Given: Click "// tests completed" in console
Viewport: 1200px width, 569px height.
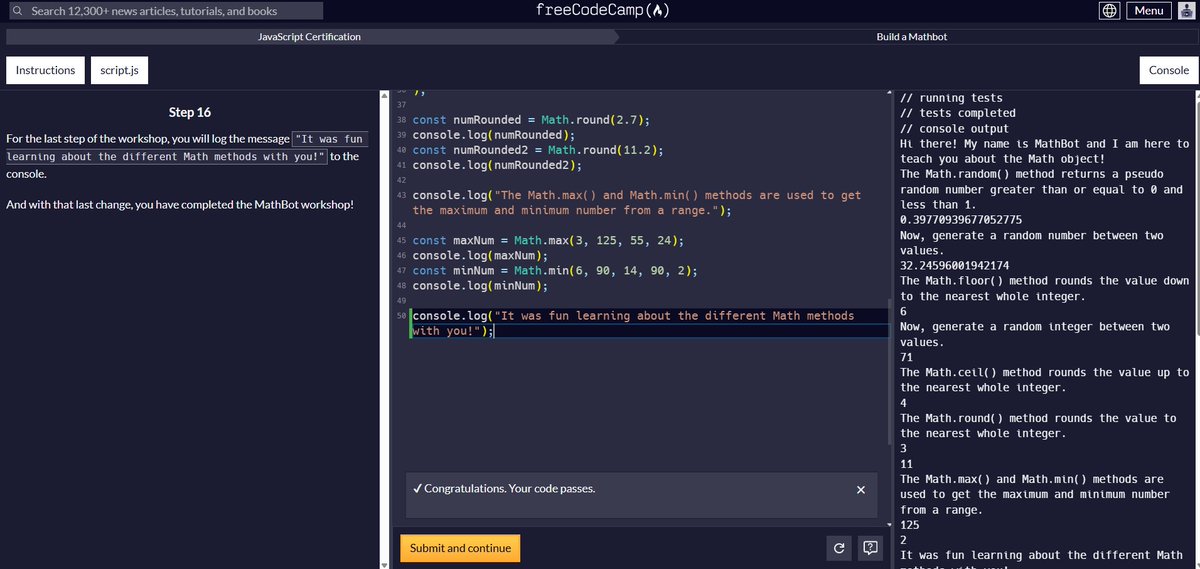Looking at the screenshot, I should coord(958,113).
